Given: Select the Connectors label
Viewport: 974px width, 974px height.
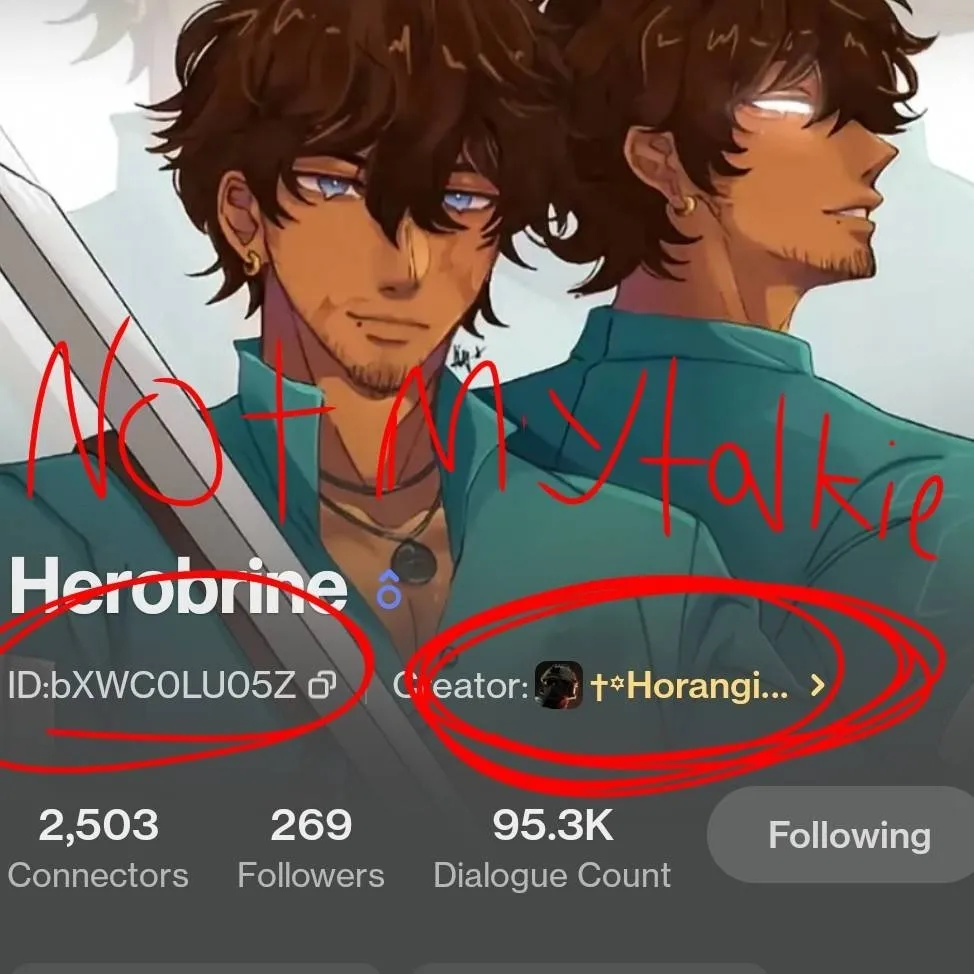Looking at the screenshot, I should (x=98, y=875).
